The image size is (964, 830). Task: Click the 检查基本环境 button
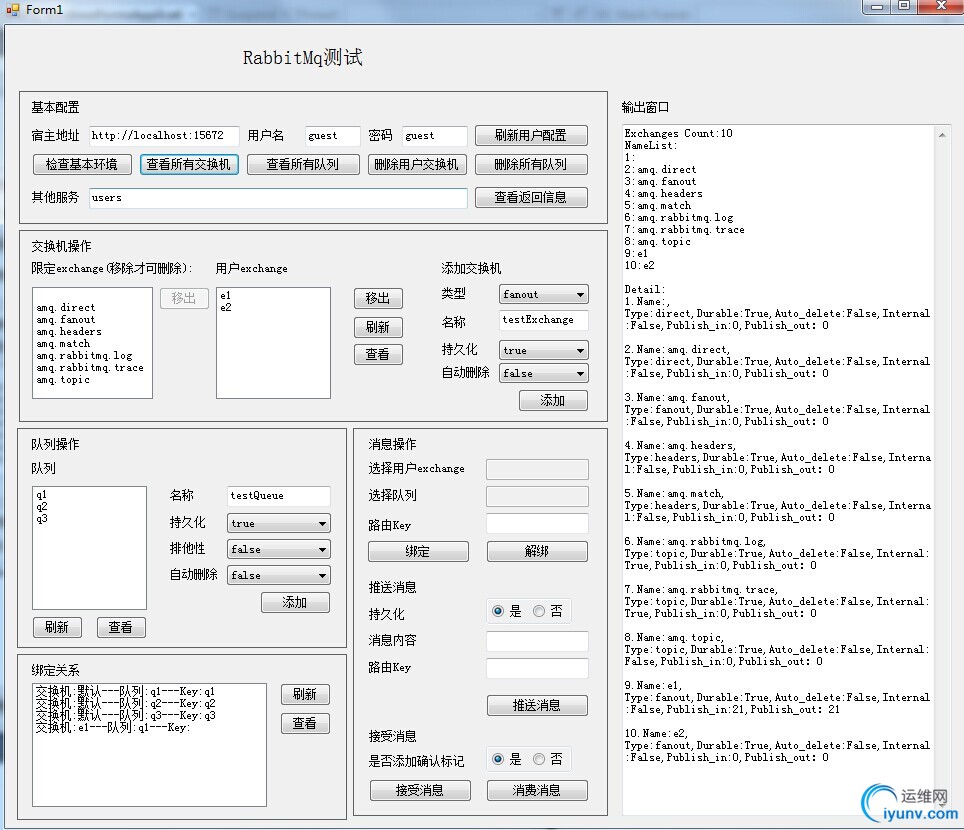pyautogui.click(x=82, y=164)
